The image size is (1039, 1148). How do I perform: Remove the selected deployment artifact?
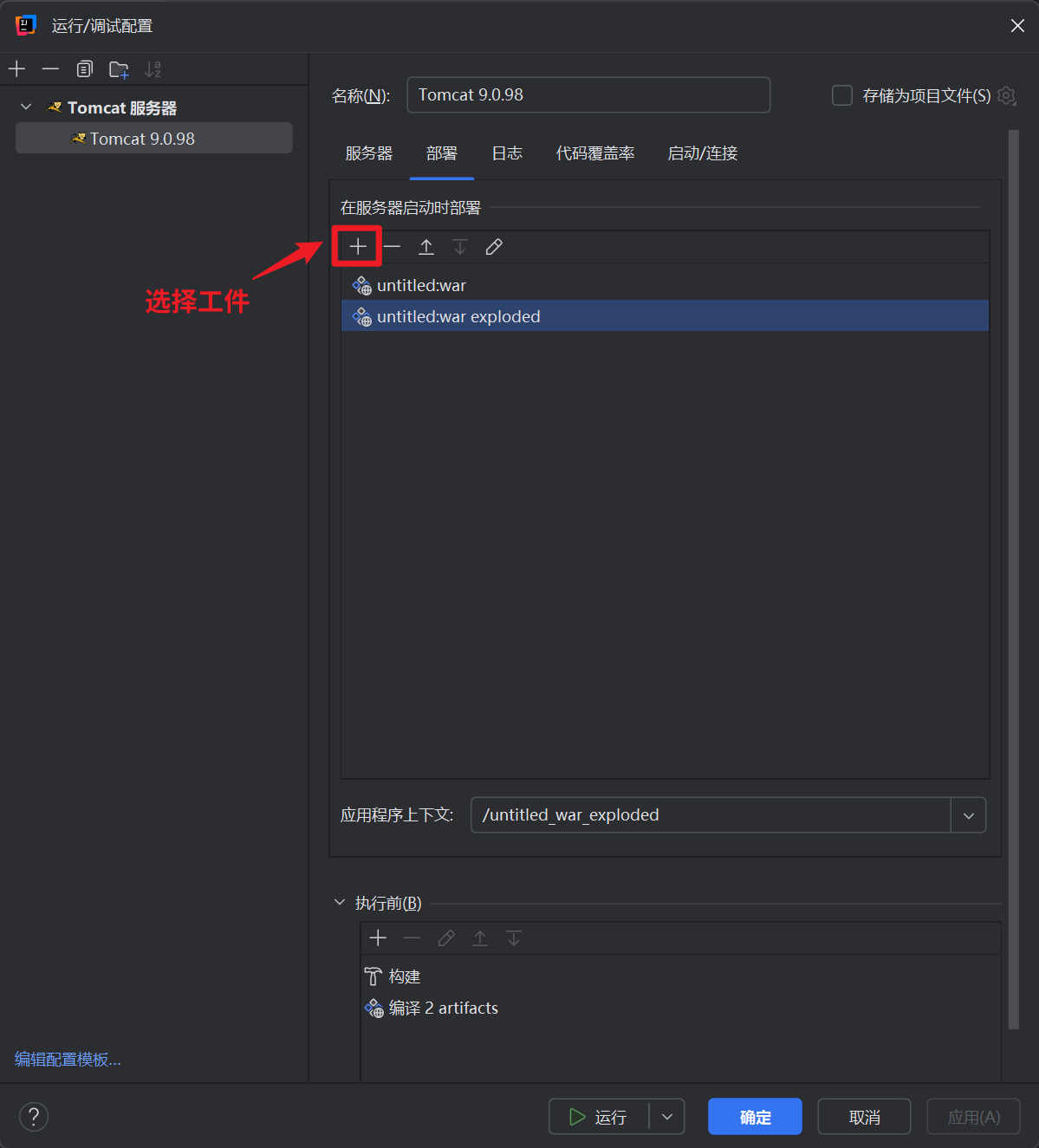tap(393, 247)
